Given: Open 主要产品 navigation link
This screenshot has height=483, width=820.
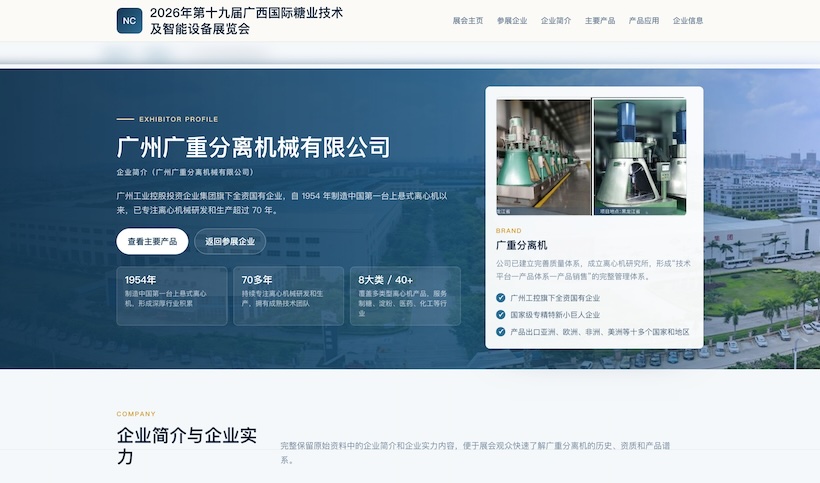Looking at the screenshot, I should pyautogui.click(x=599, y=21).
